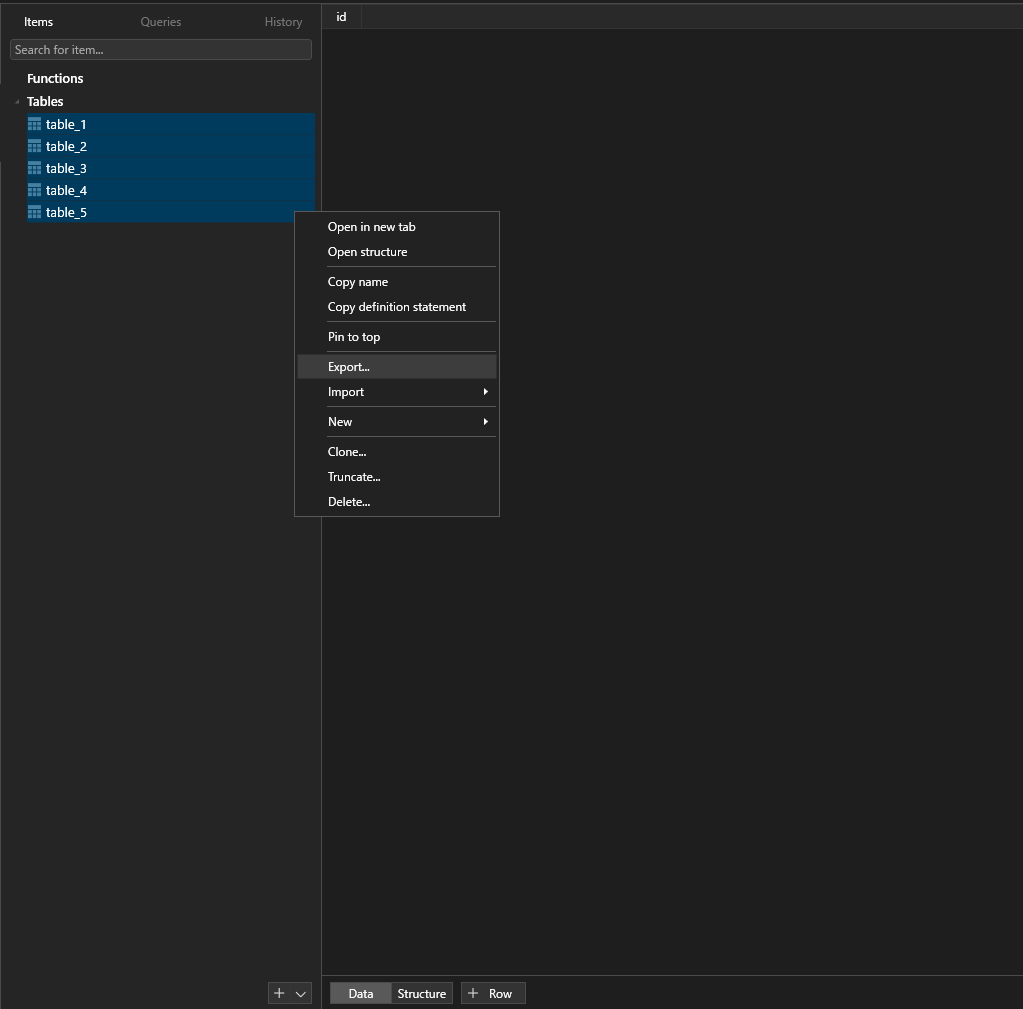The width and height of the screenshot is (1023, 1009).
Task: Open the chevron dropdown beside the plus button
Action: (300, 993)
